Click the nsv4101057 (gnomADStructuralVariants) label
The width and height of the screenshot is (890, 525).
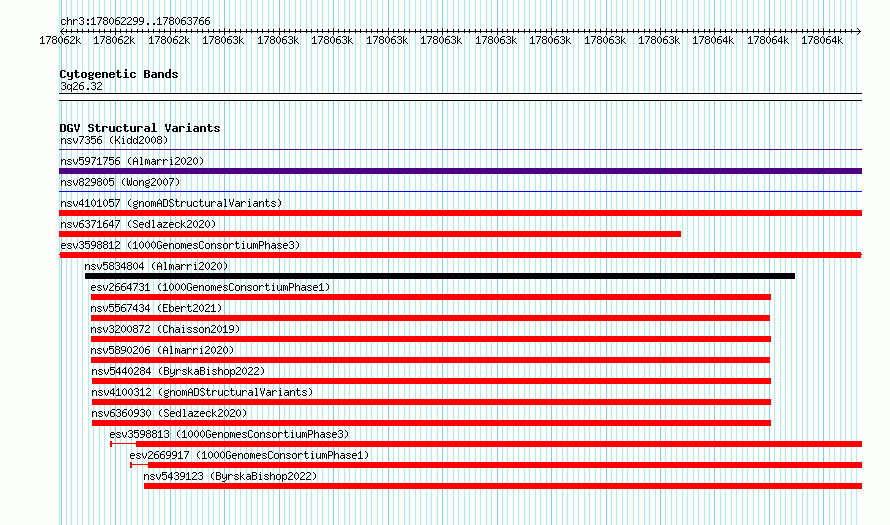pyautogui.click(x=171, y=203)
